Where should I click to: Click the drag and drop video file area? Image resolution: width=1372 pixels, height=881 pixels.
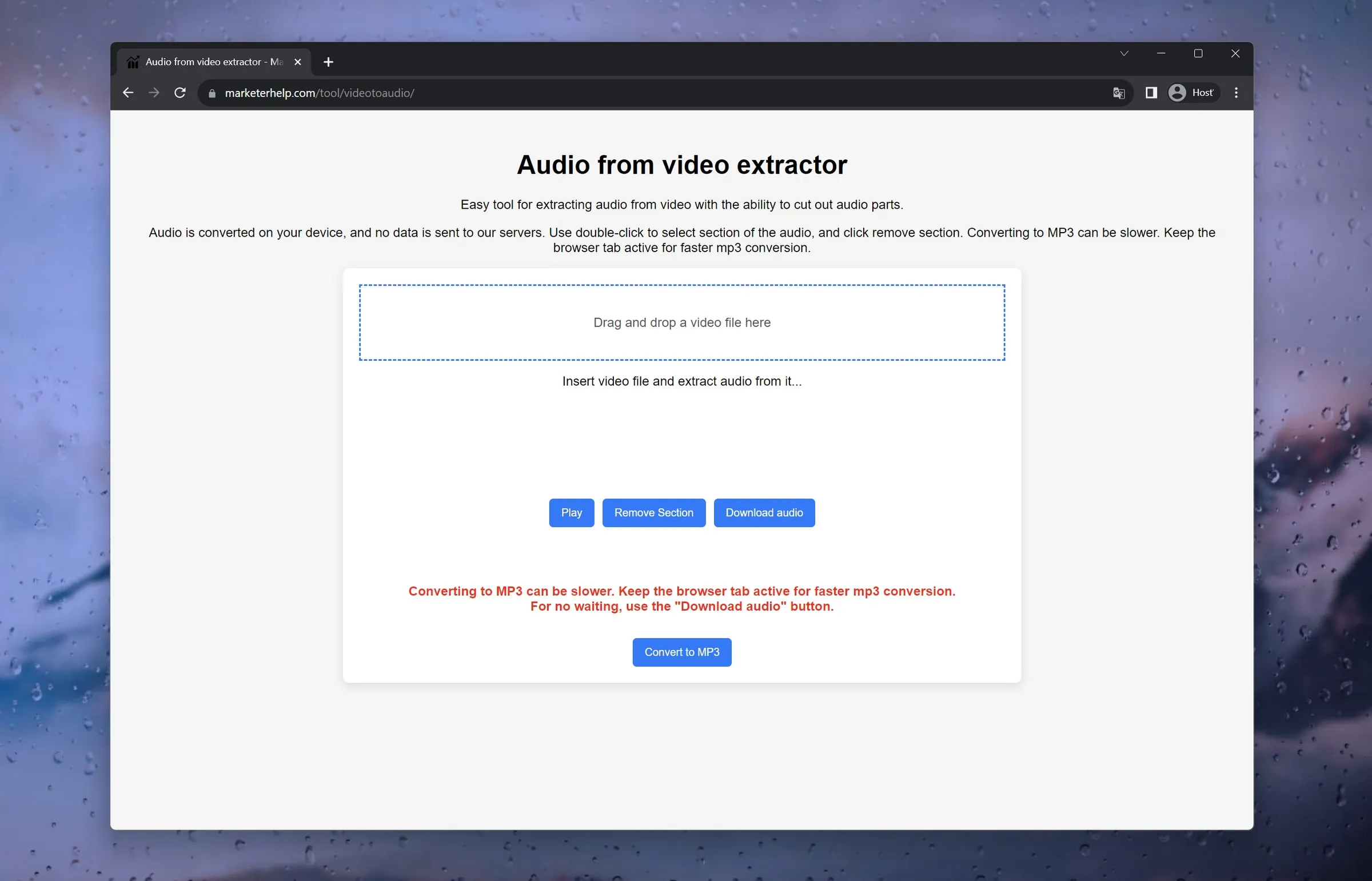point(681,322)
